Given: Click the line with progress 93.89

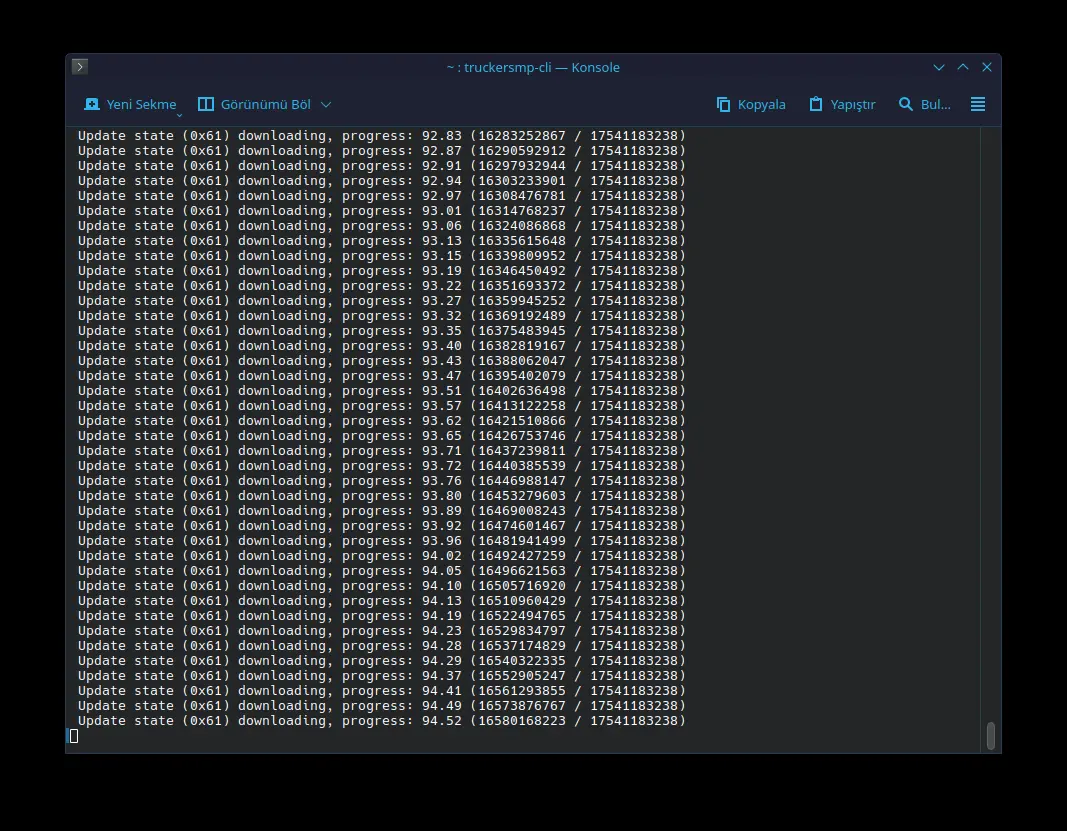Looking at the screenshot, I should [382, 510].
